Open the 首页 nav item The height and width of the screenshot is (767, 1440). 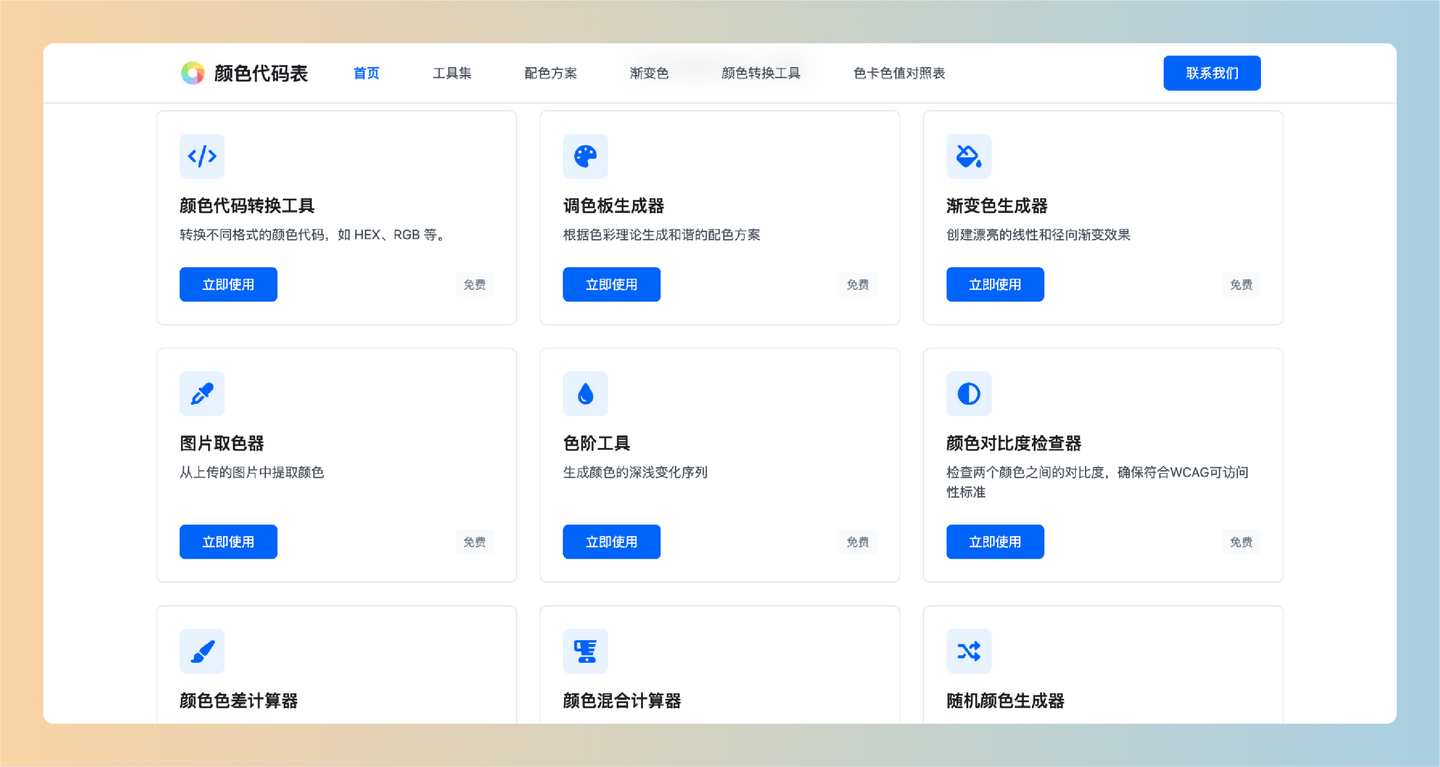[367, 73]
